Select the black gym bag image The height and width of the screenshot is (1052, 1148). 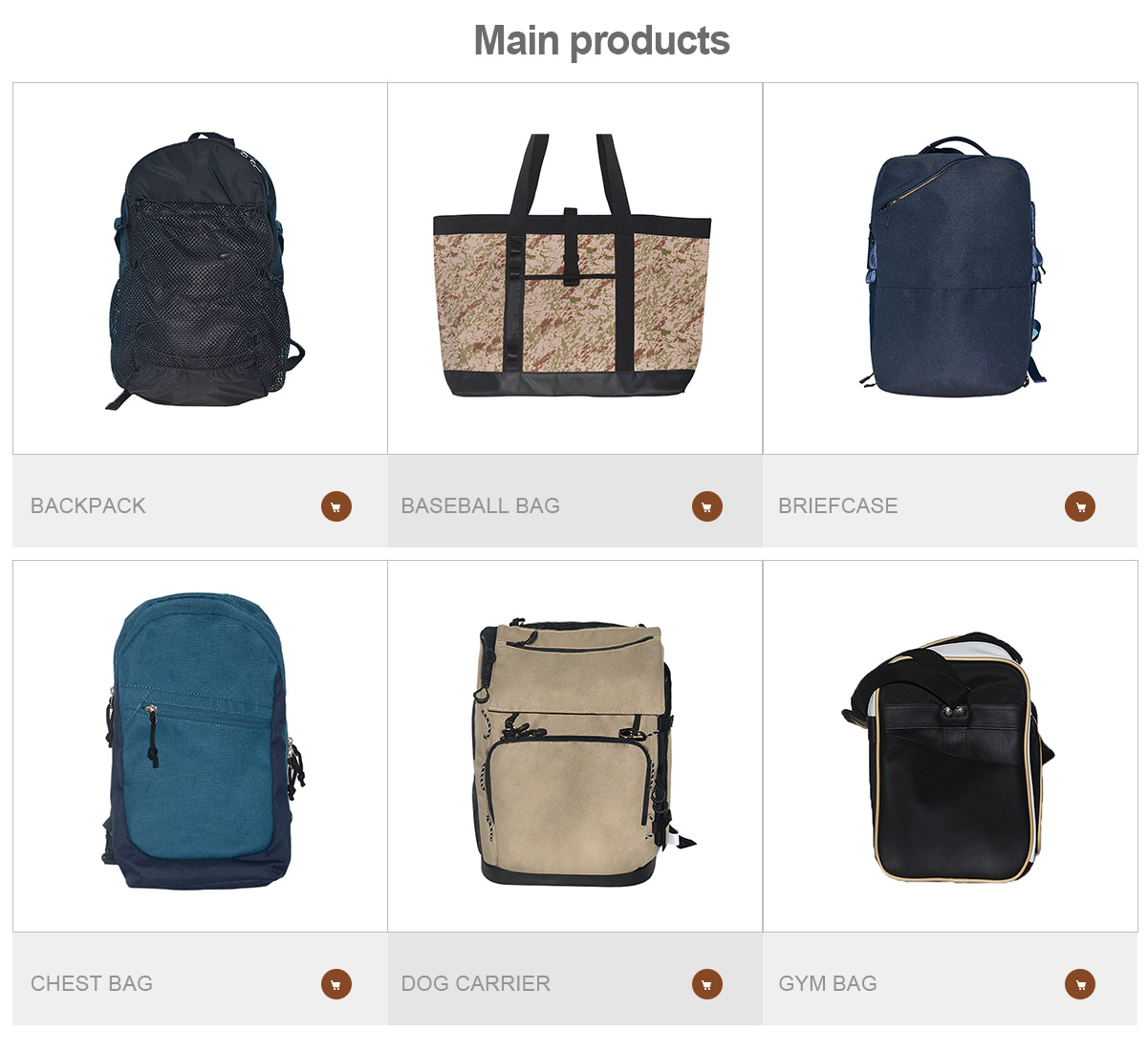pyautogui.click(x=948, y=757)
